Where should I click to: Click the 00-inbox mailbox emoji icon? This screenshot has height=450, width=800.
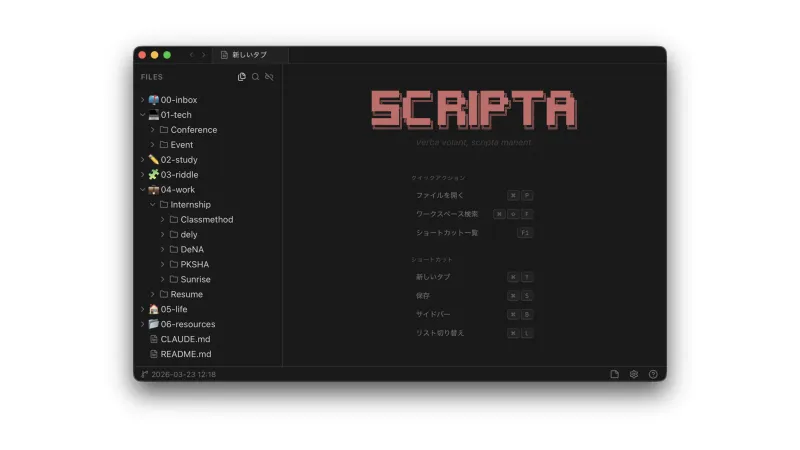pyautogui.click(x=154, y=100)
